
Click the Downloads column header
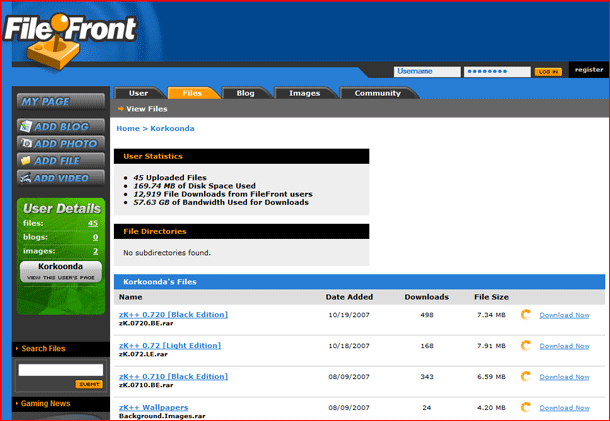tap(426, 297)
